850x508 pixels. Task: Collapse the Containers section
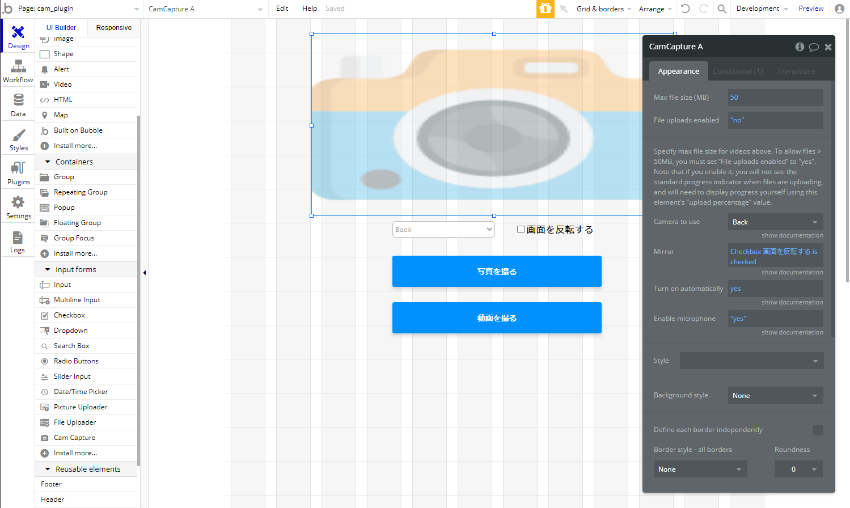pos(48,162)
